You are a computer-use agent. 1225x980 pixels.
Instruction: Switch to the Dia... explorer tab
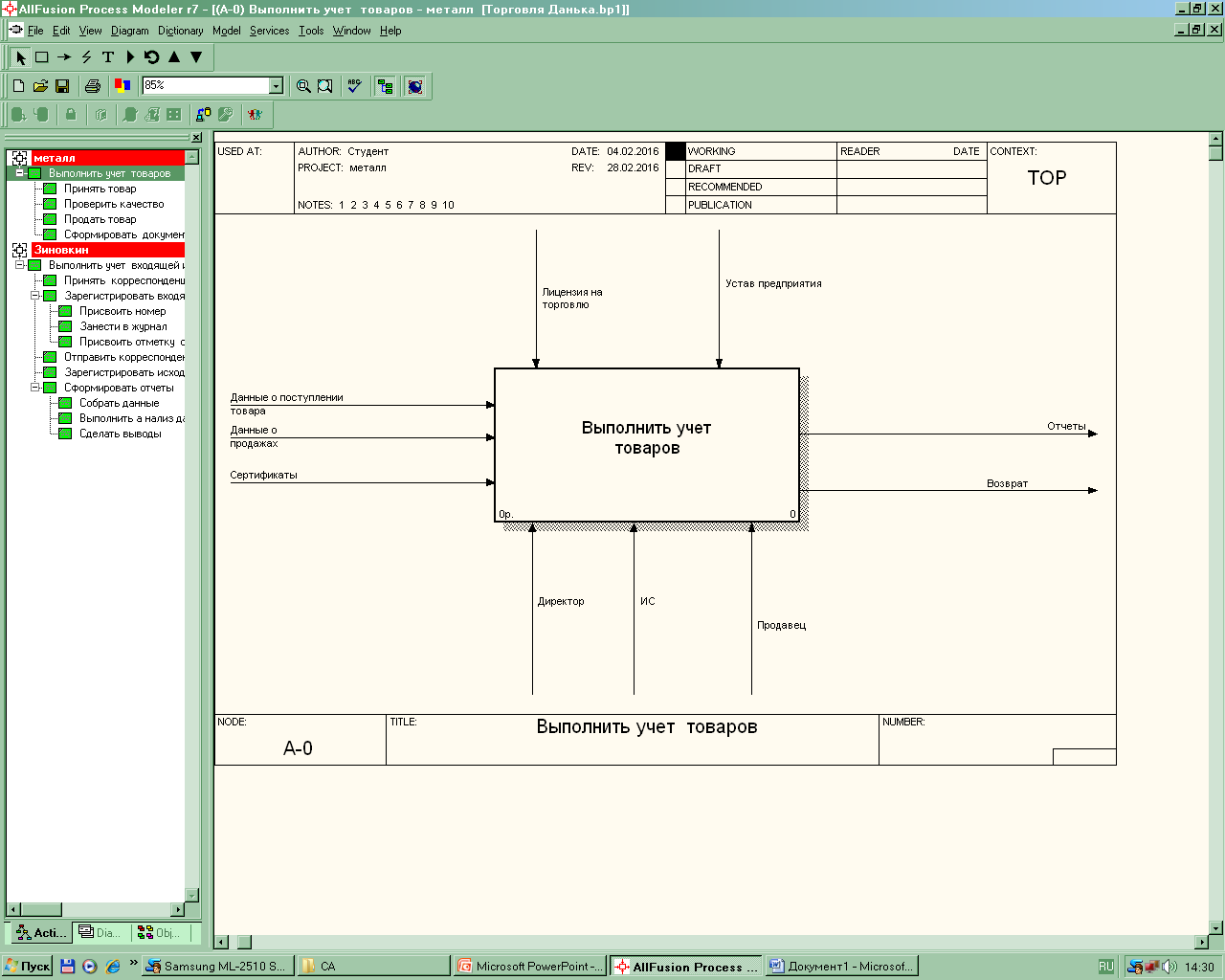pos(100,932)
